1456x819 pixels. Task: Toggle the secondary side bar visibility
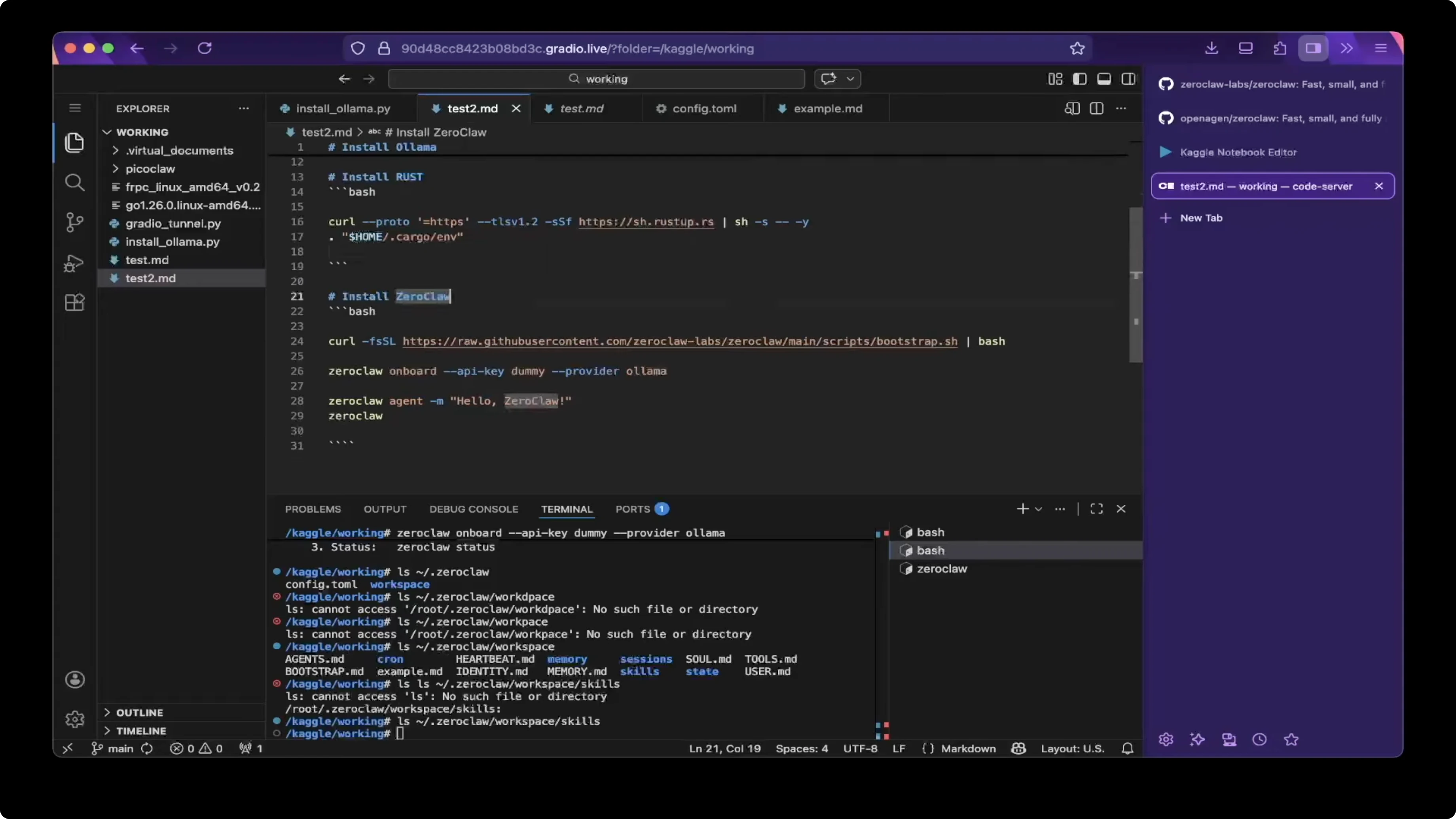pyautogui.click(x=1128, y=79)
